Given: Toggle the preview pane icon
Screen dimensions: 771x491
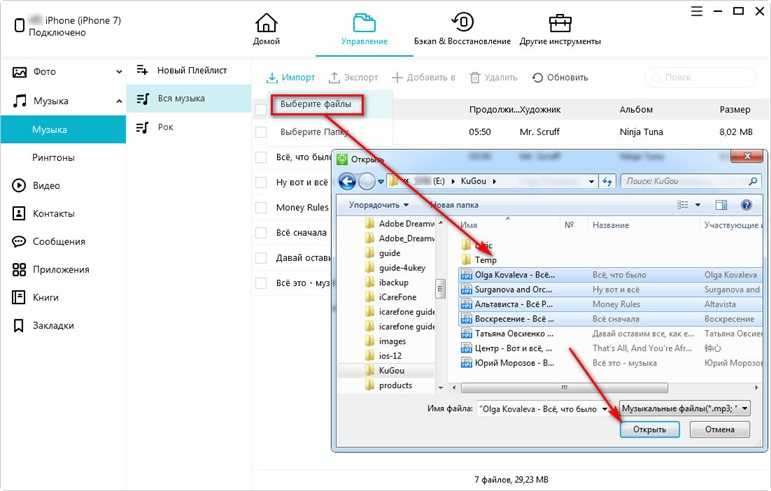Looking at the screenshot, I should [x=721, y=205].
